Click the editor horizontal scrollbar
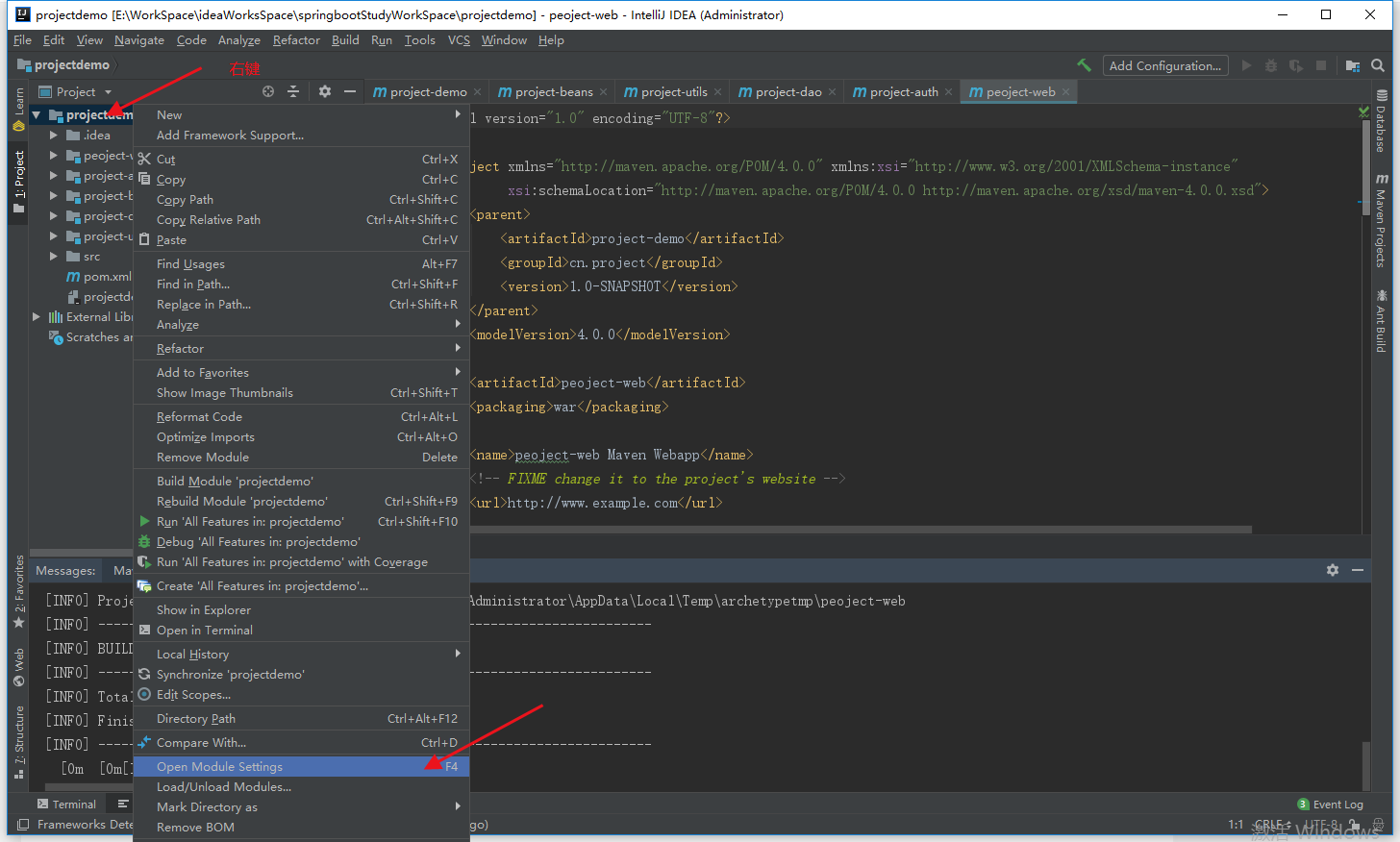1400x842 pixels. [861, 530]
